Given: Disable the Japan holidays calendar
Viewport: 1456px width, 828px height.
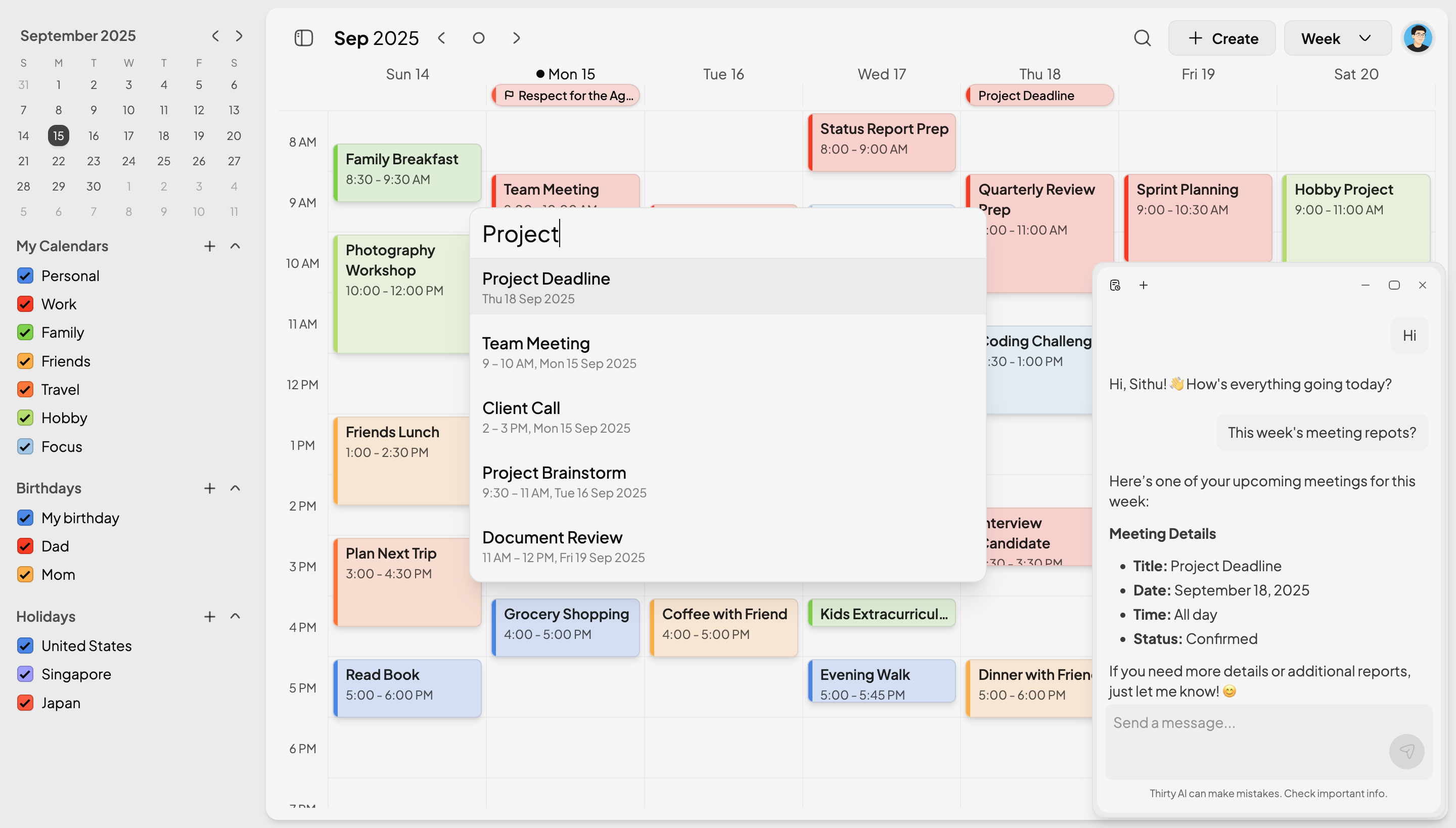Looking at the screenshot, I should point(25,703).
